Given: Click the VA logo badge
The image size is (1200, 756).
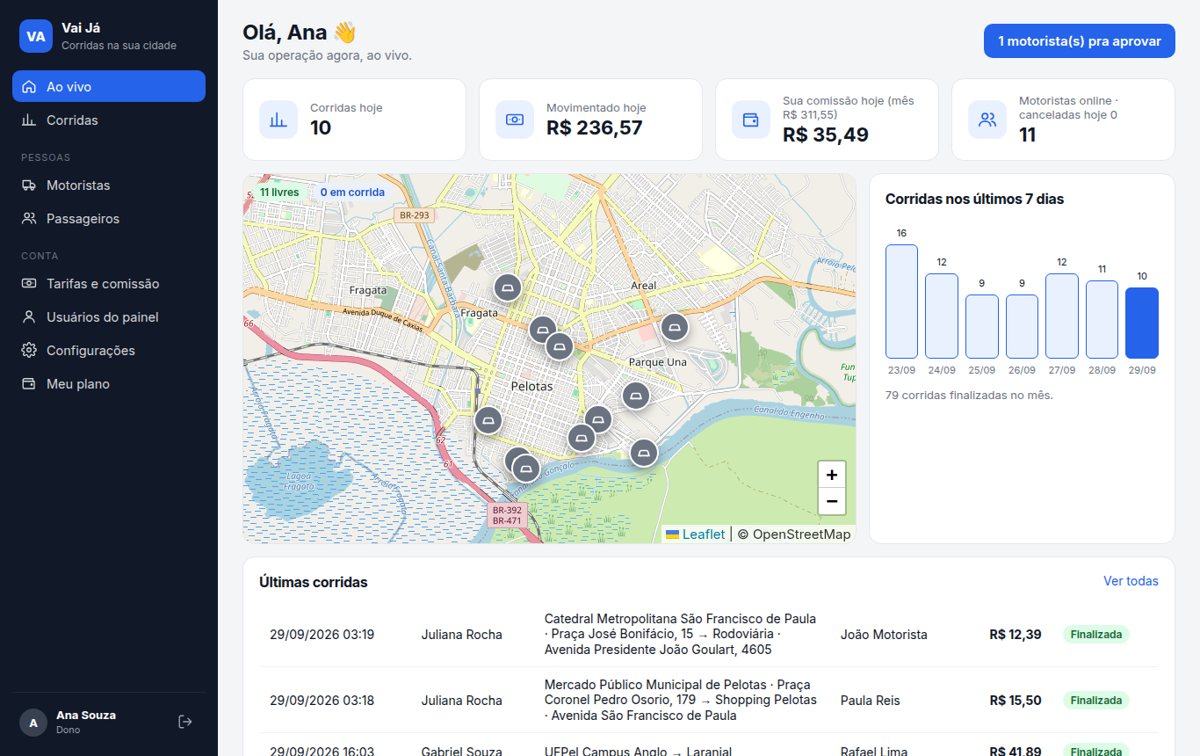Looking at the screenshot, I should pyautogui.click(x=36, y=36).
